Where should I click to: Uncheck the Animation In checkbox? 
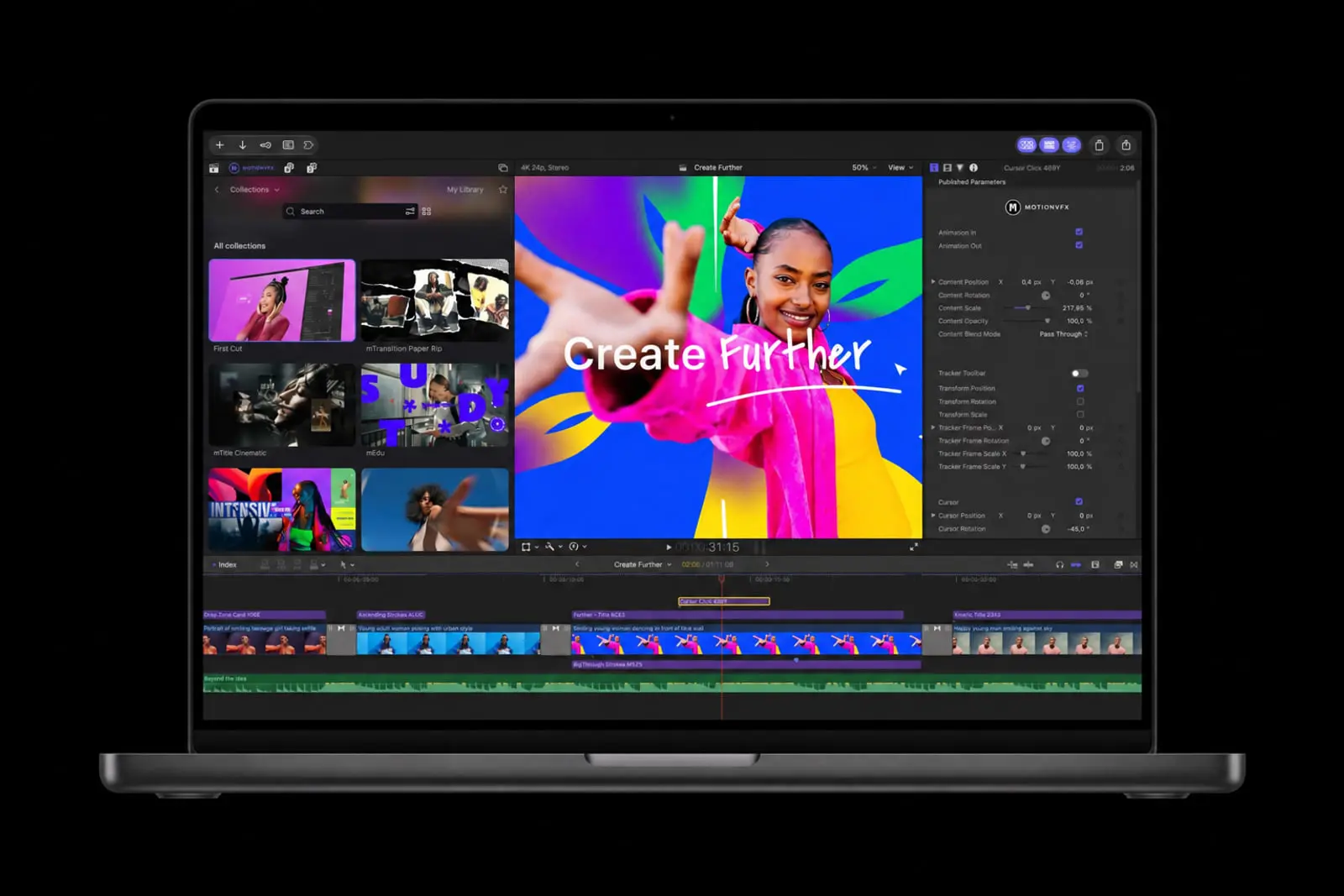(1079, 232)
